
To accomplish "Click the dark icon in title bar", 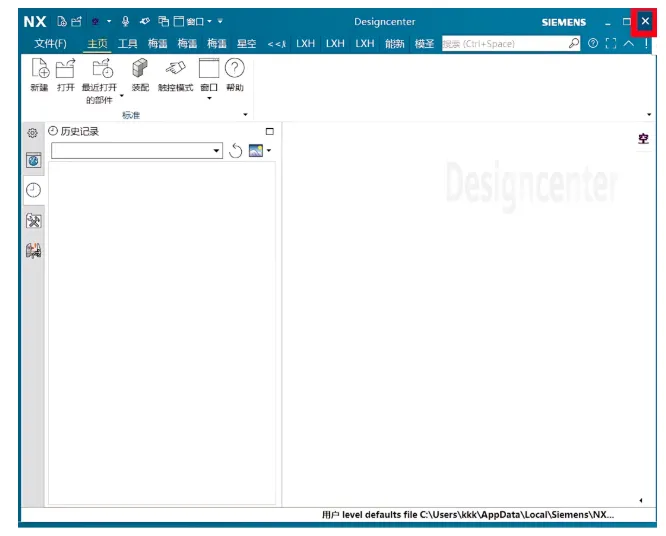I will (96, 21).
